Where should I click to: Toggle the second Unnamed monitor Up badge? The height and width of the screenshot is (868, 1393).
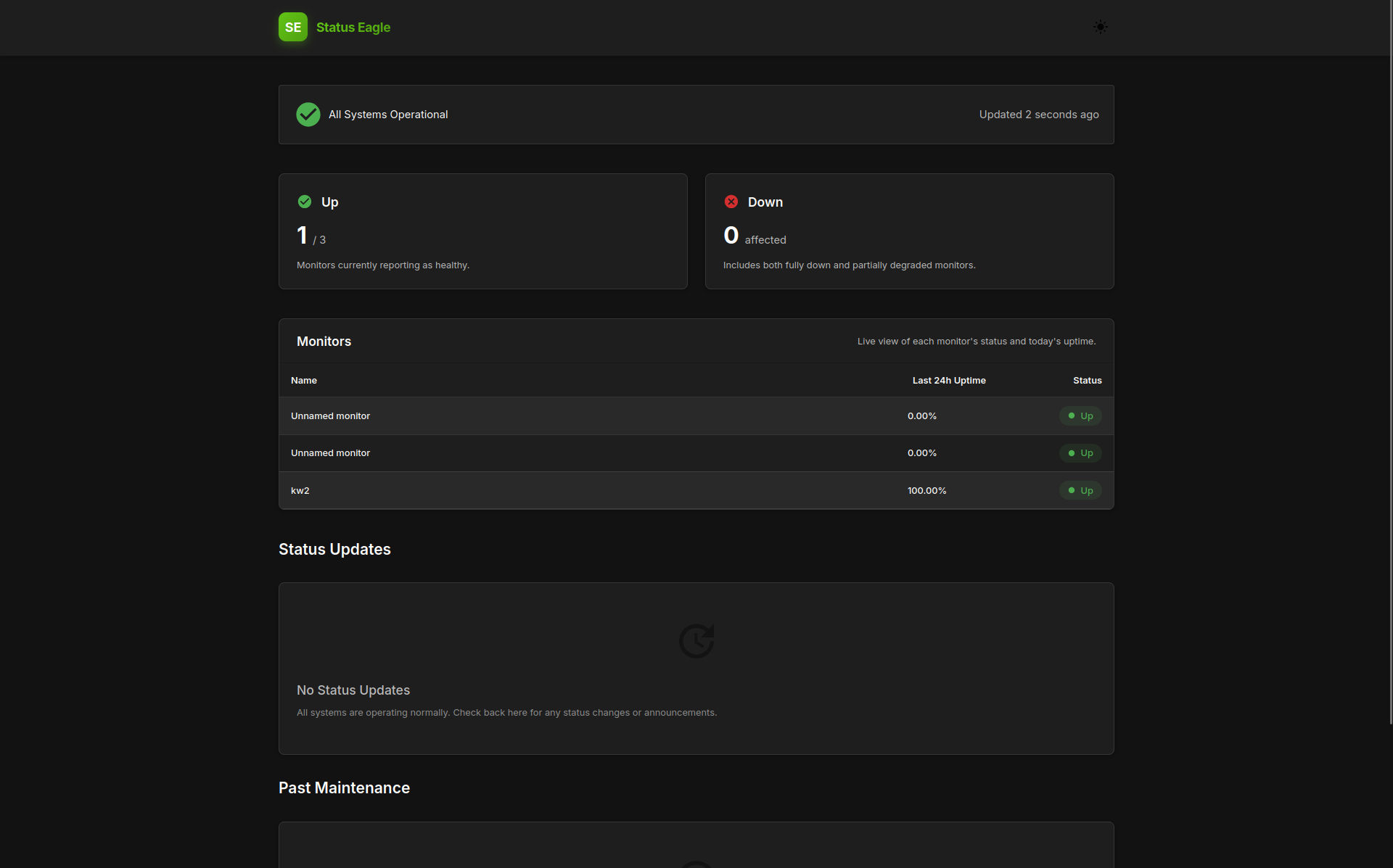point(1080,452)
